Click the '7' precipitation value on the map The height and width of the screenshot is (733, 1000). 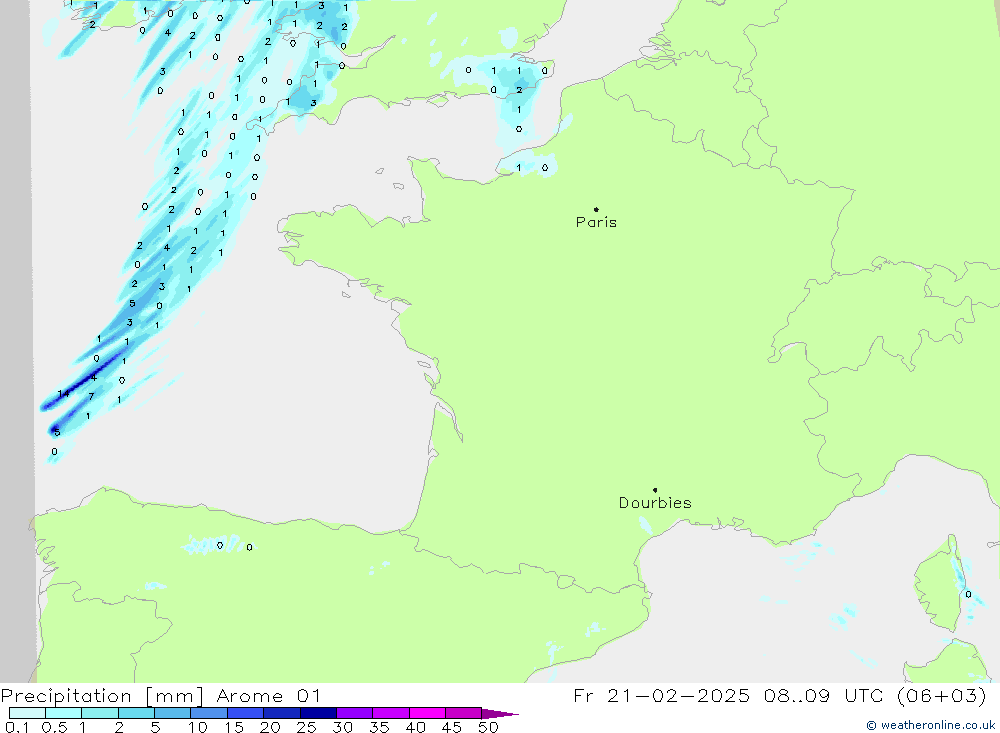[91, 396]
